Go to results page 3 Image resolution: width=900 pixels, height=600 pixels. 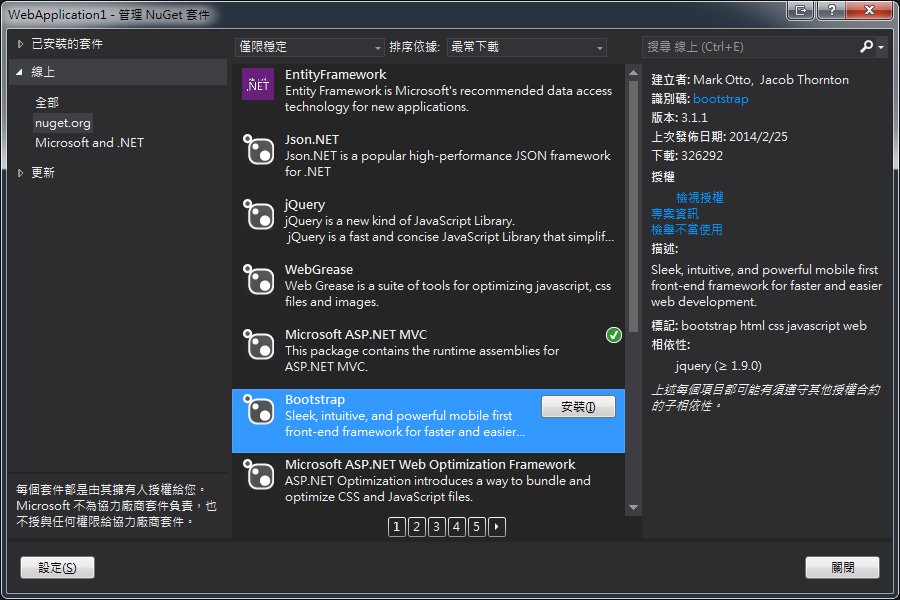tap(437, 527)
